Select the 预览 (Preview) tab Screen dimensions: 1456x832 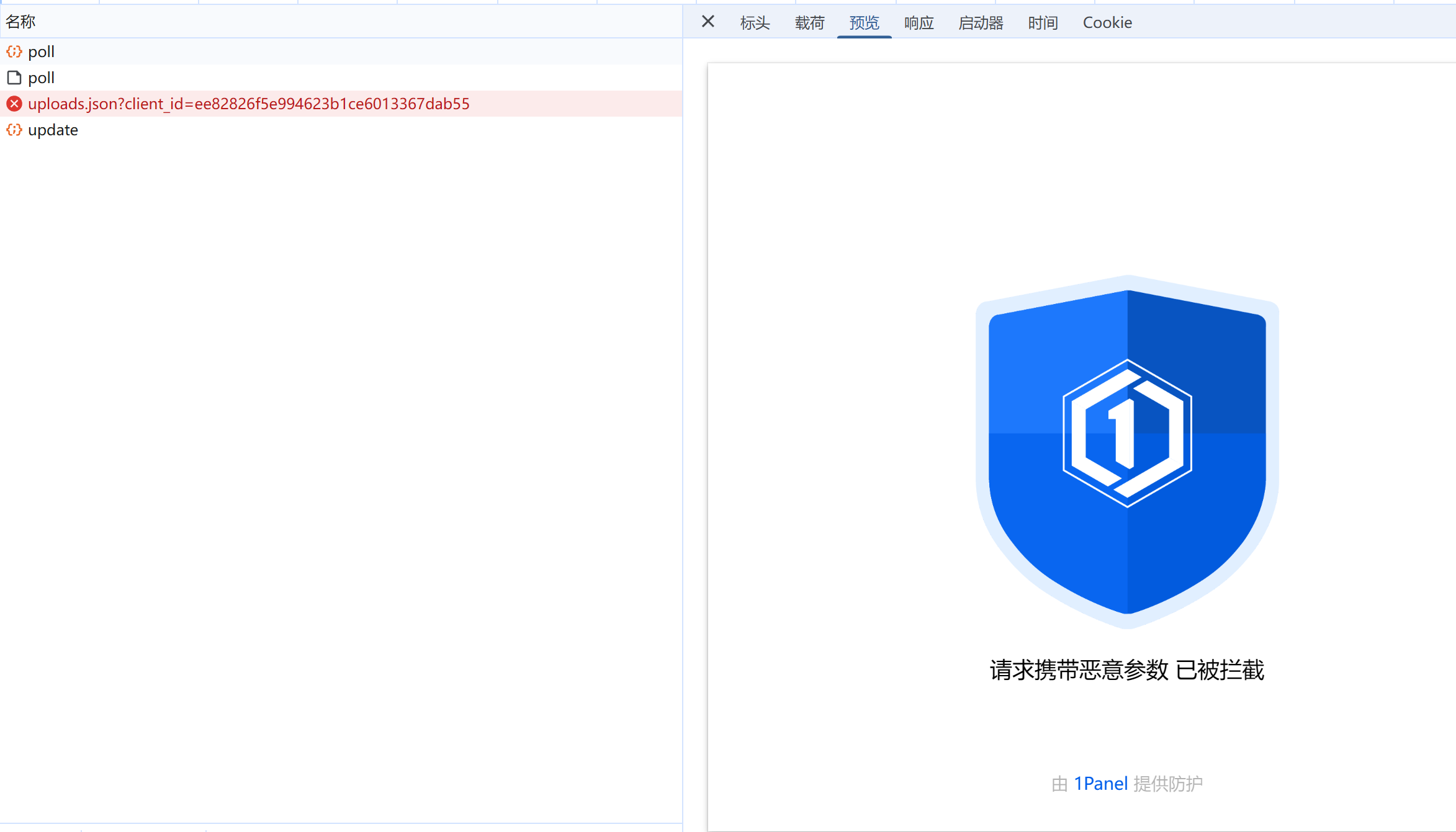[864, 23]
